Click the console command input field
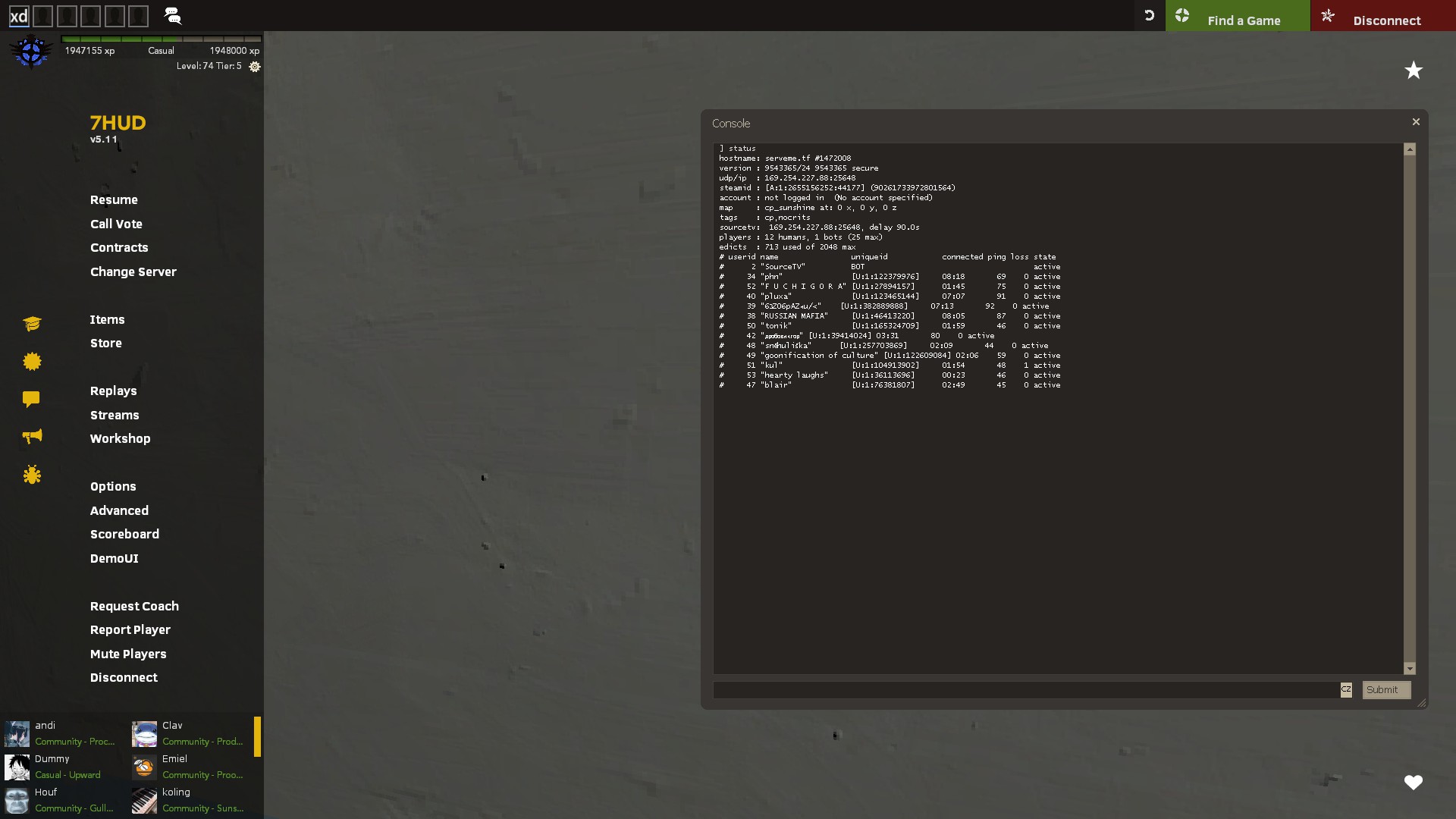The height and width of the screenshot is (819, 1456). [1025, 690]
